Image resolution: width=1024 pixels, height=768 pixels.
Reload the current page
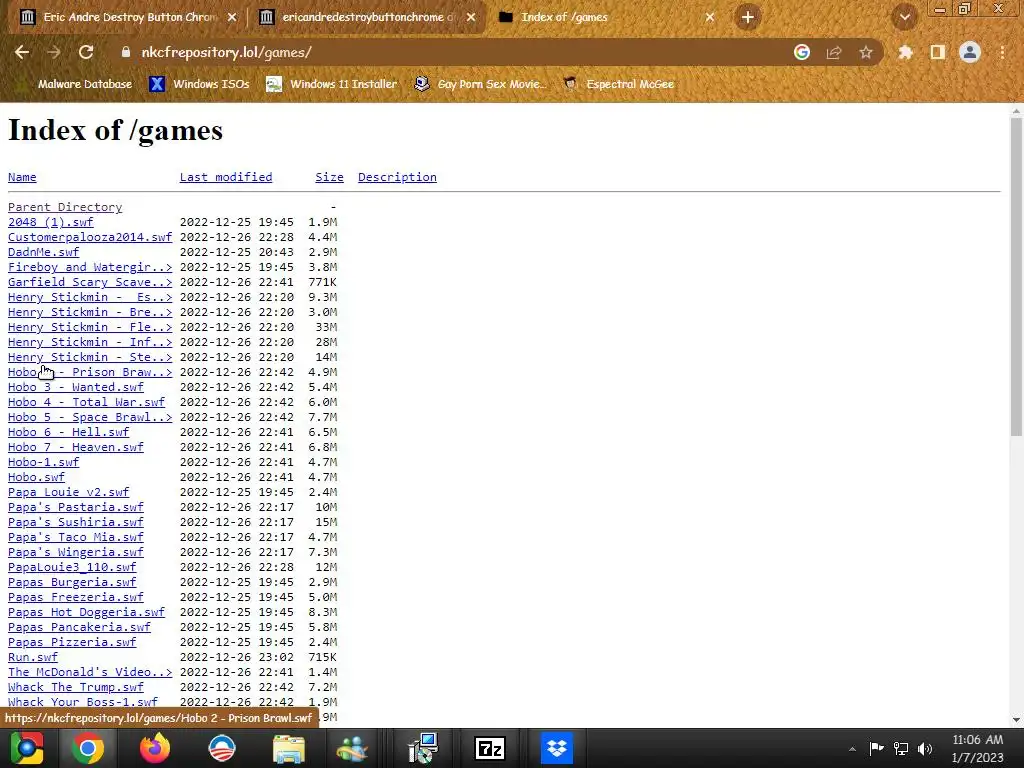coord(86,52)
